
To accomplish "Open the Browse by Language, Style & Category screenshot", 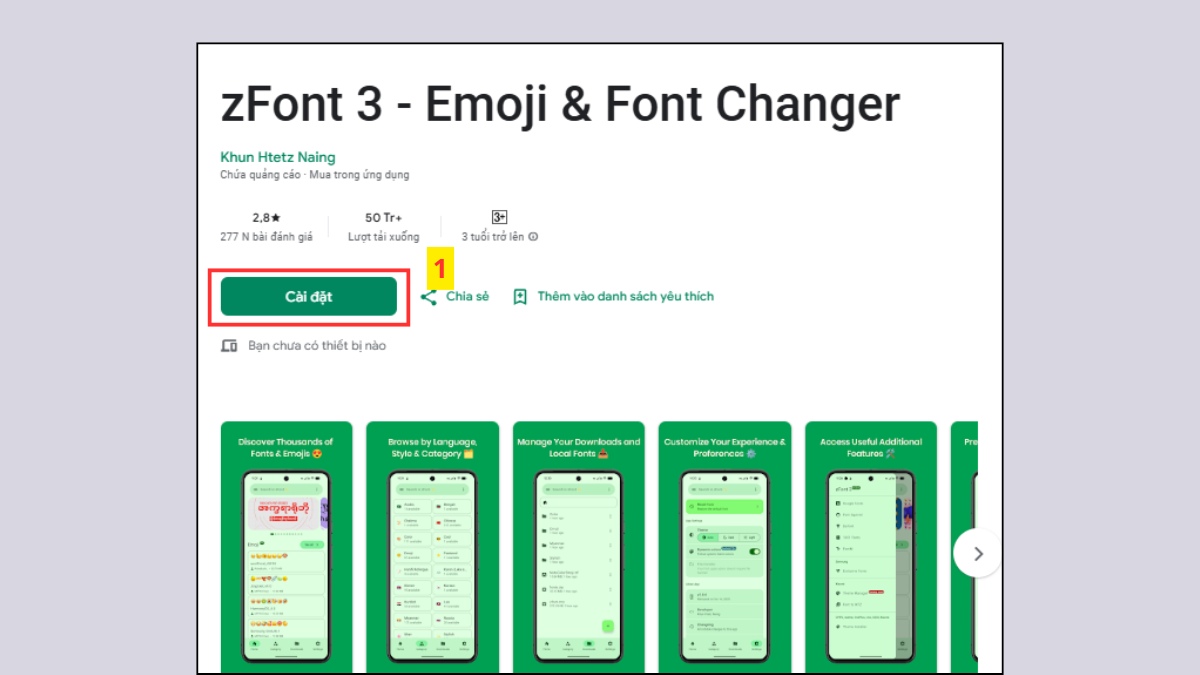I will (432, 547).
